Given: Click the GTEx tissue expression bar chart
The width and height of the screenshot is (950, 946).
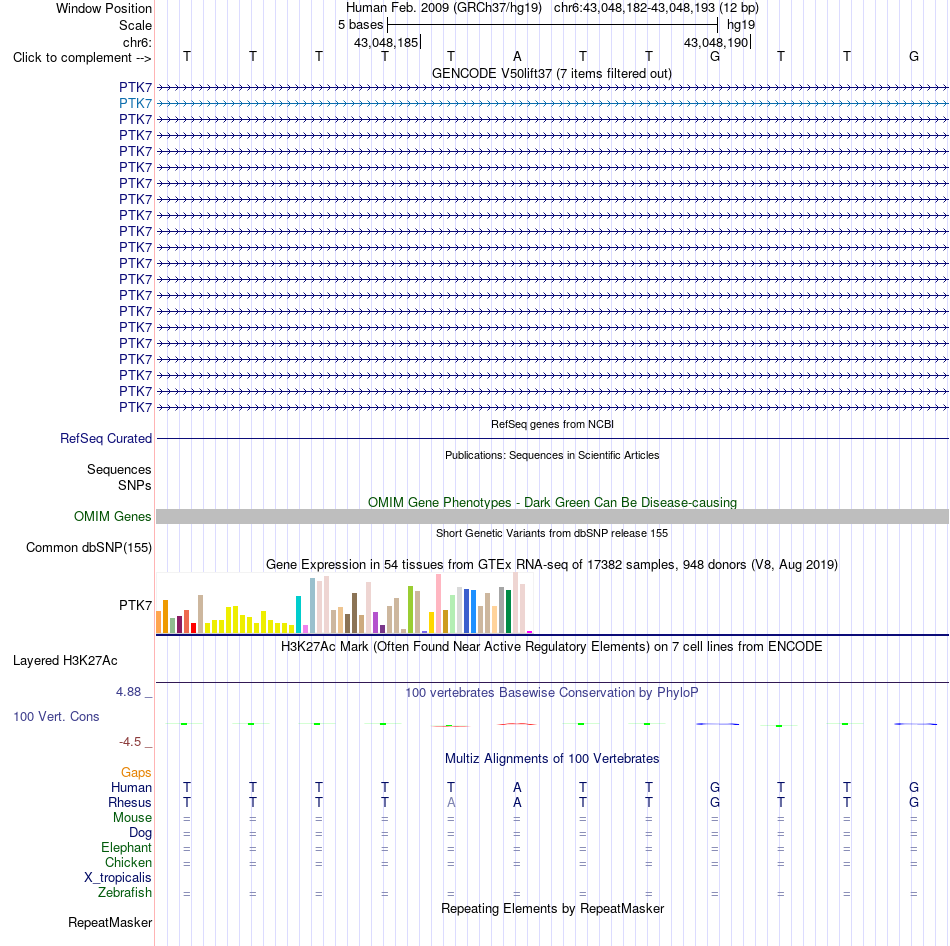Looking at the screenshot, I should (x=344, y=604).
